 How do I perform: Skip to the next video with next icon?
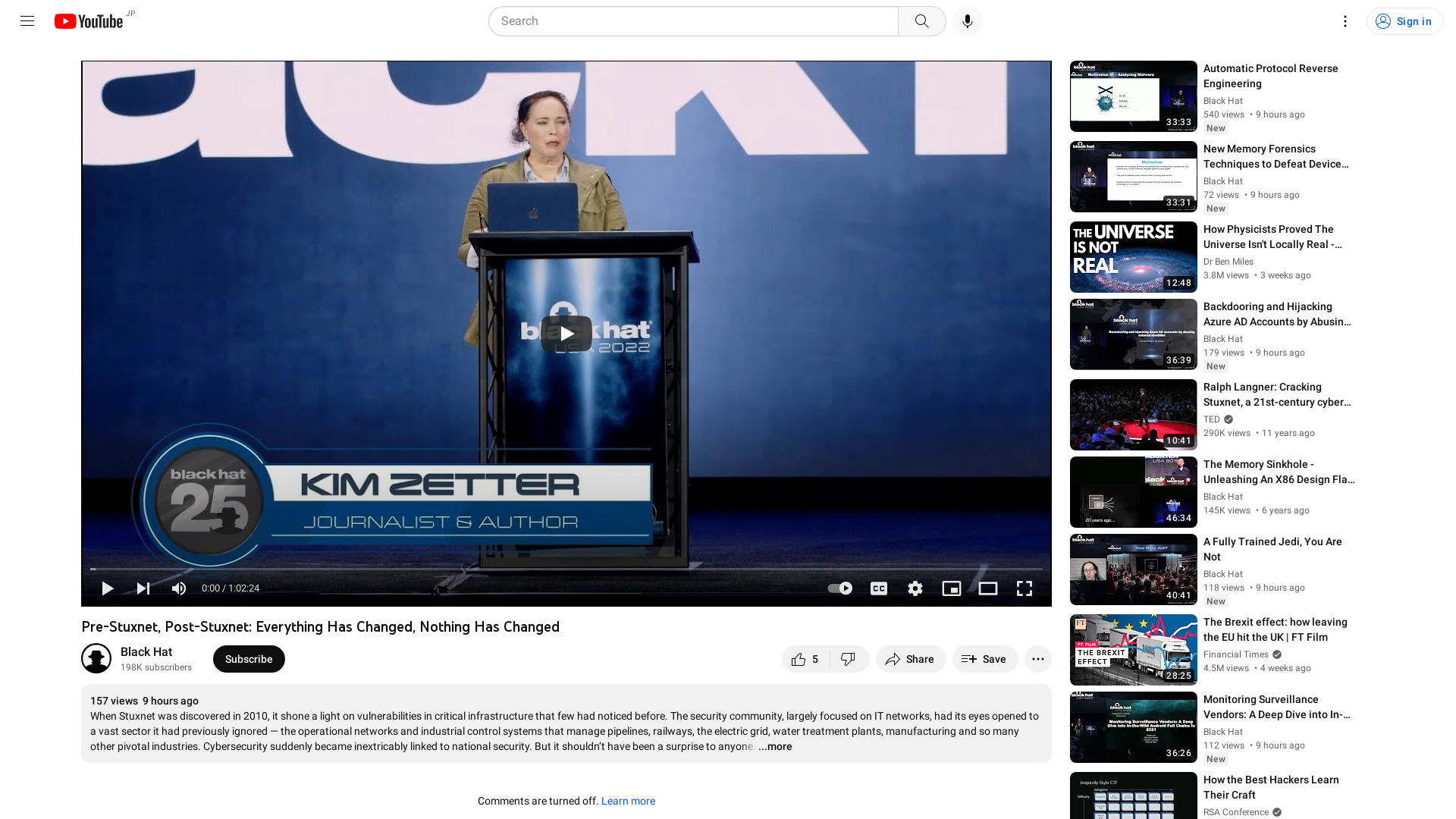pos(143,588)
